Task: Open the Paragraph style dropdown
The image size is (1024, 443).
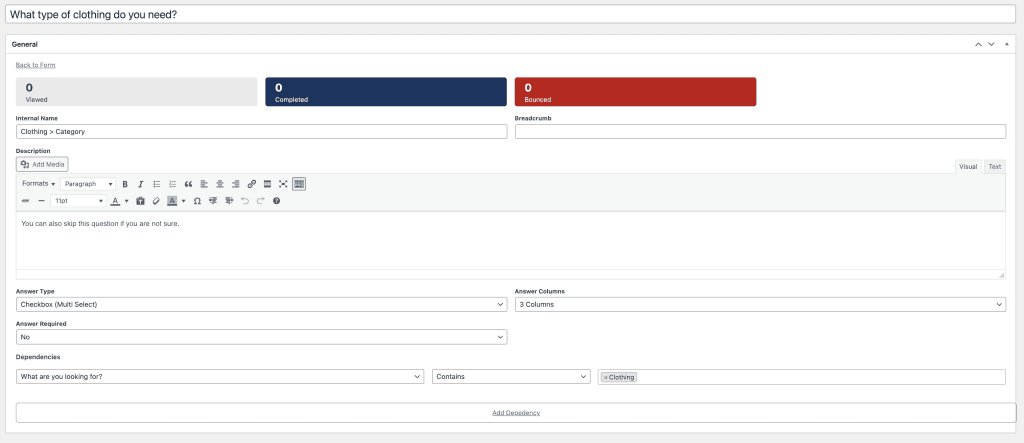Action: tap(88, 184)
